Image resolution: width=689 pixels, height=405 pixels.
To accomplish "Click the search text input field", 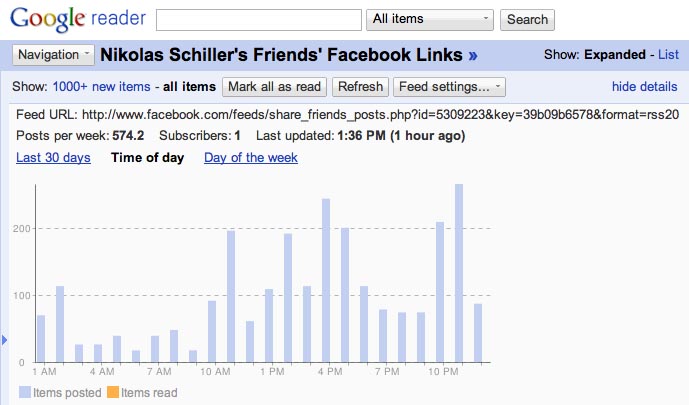I will tap(259, 20).
